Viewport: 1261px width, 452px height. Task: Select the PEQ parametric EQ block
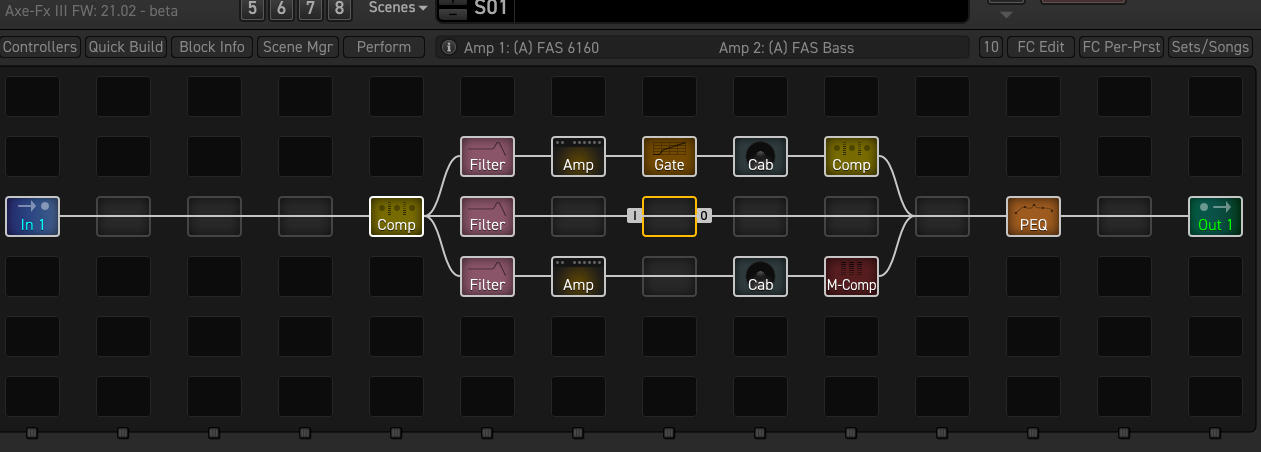click(1033, 216)
